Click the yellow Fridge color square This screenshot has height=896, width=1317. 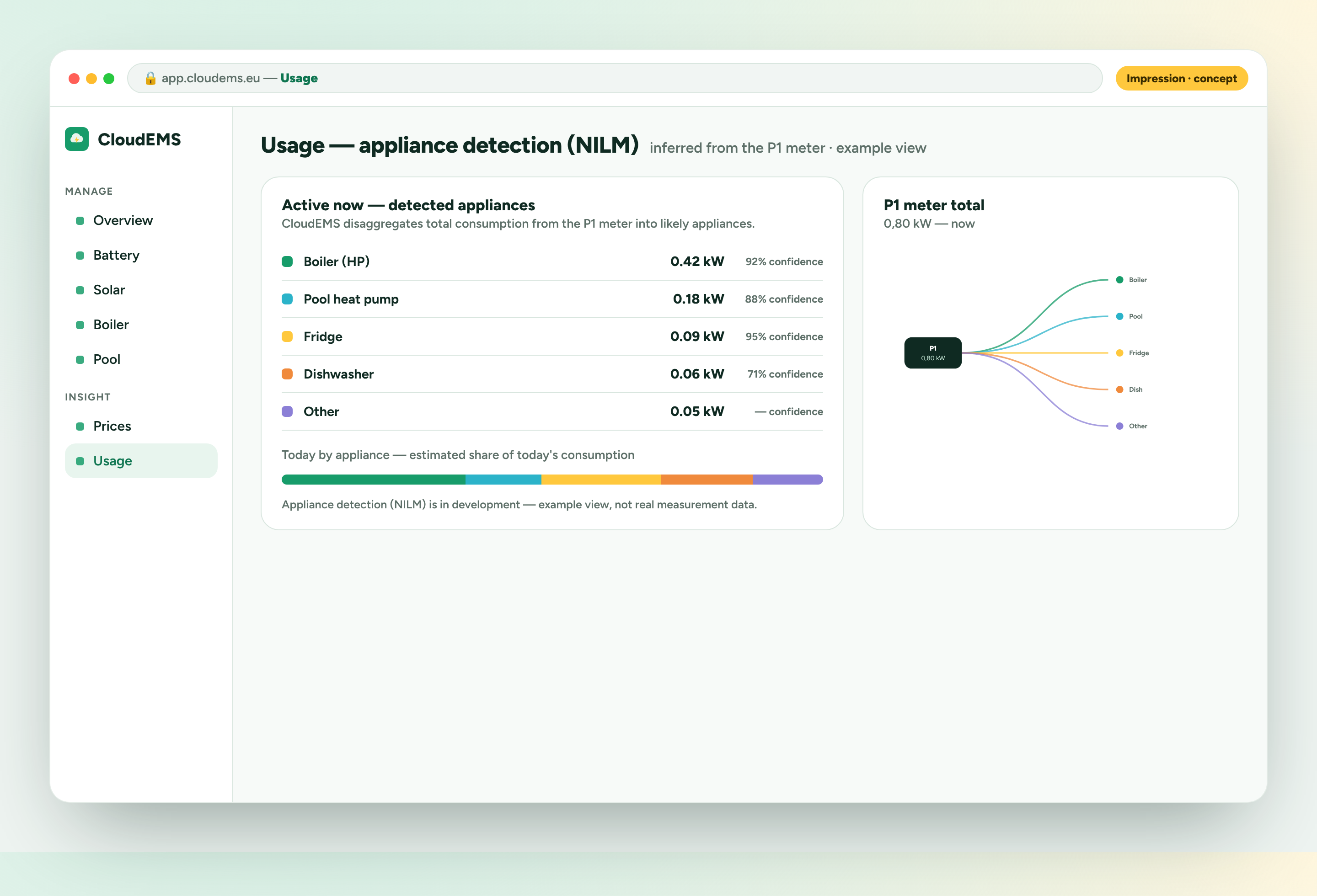point(287,336)
